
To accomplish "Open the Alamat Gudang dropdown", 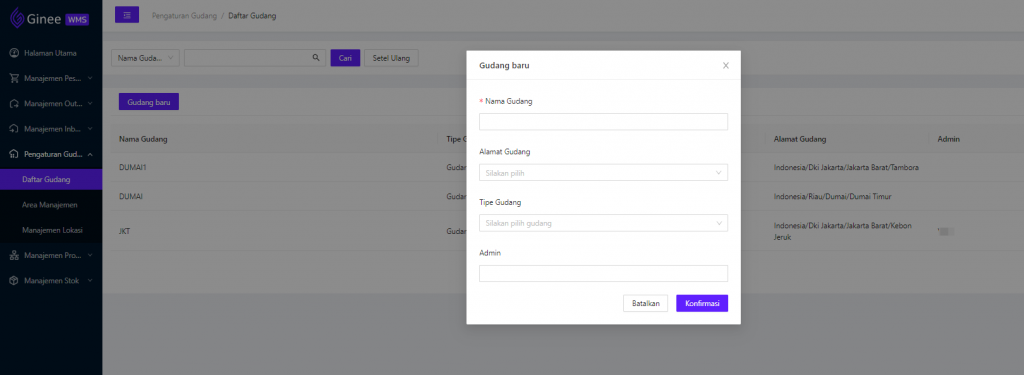I will click(603, 172).
